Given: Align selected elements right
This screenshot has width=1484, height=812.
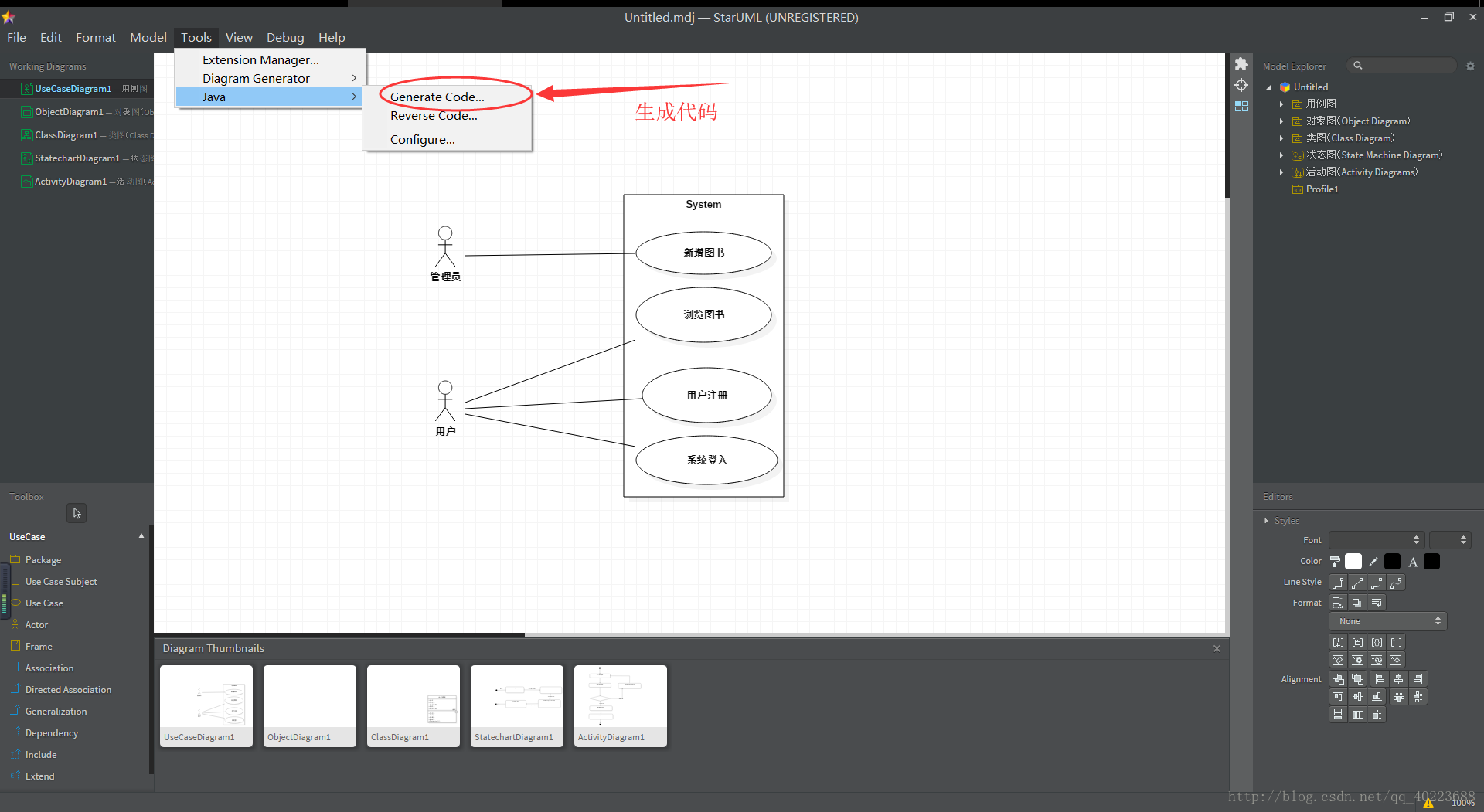Looking at the screenshot, I should point(1418,679).
